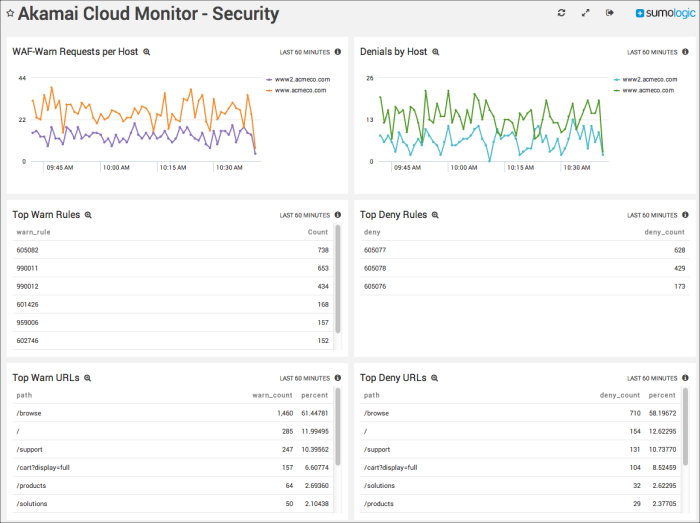
Task: Expand dashboard to full screen
Action: click(x=585, y=13)
